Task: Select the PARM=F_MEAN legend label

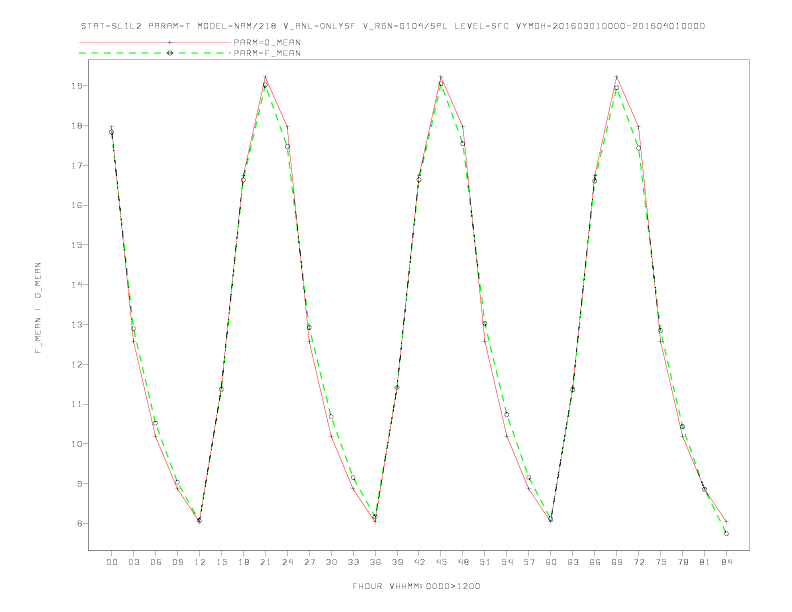Action: (x=267, y=53)
